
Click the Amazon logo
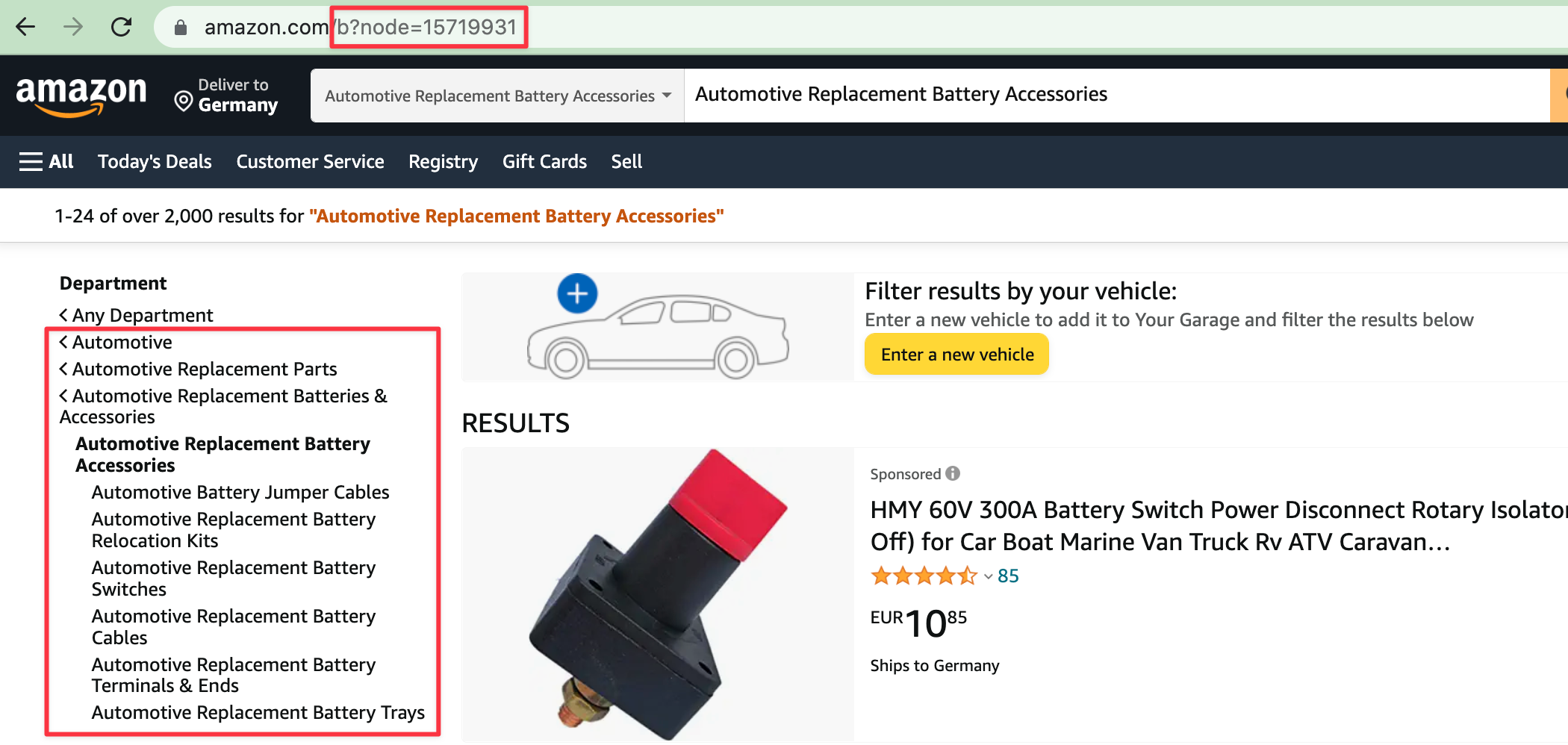(81, 96)
